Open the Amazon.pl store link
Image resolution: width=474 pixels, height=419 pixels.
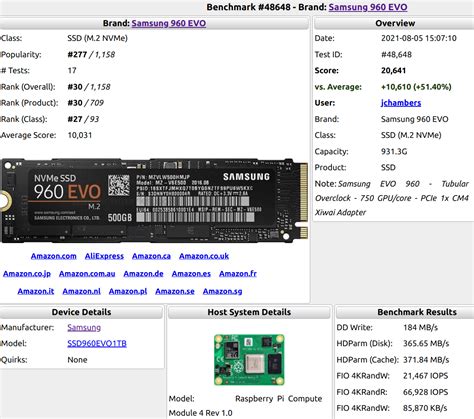(x=128, y=291)
